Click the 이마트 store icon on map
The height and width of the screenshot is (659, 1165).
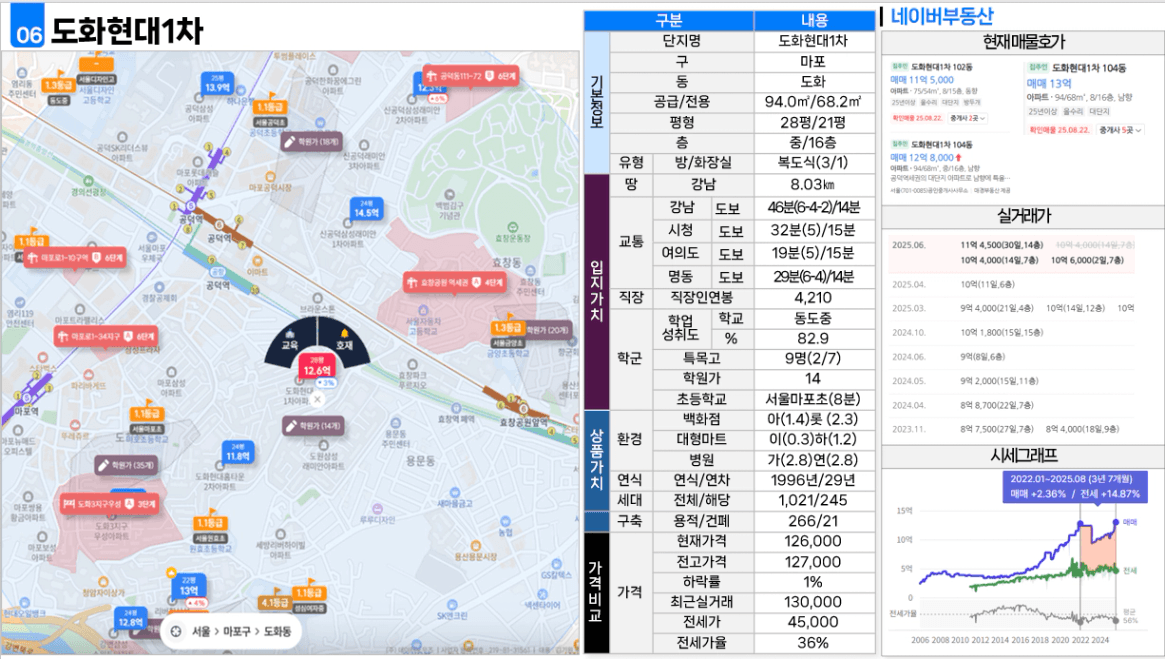(x=257, y=262)
